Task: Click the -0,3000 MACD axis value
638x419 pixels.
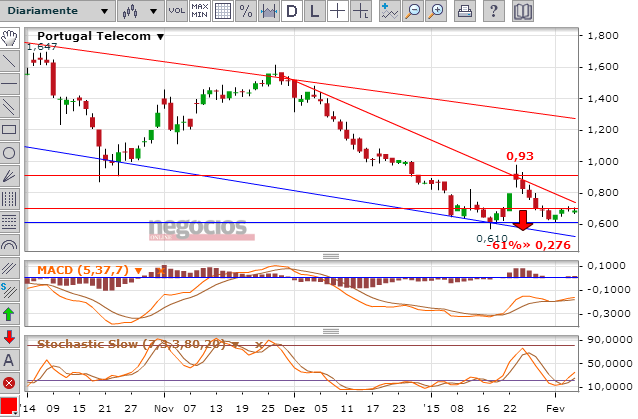Action: pyautogui.click(x=607, y=314)
